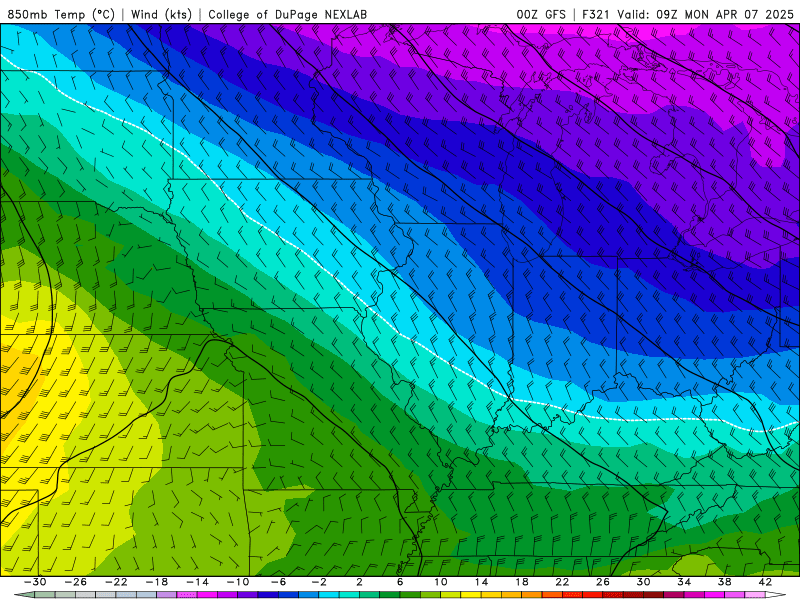800x600 pixels.
Task: Click the '22' colorbar label
Action: [562, 582]
